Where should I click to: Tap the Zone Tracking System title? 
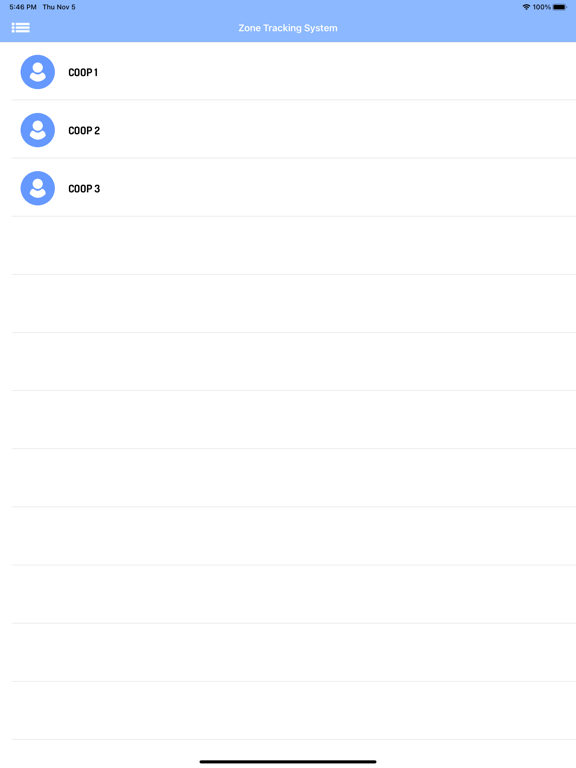tap(288, 28)
